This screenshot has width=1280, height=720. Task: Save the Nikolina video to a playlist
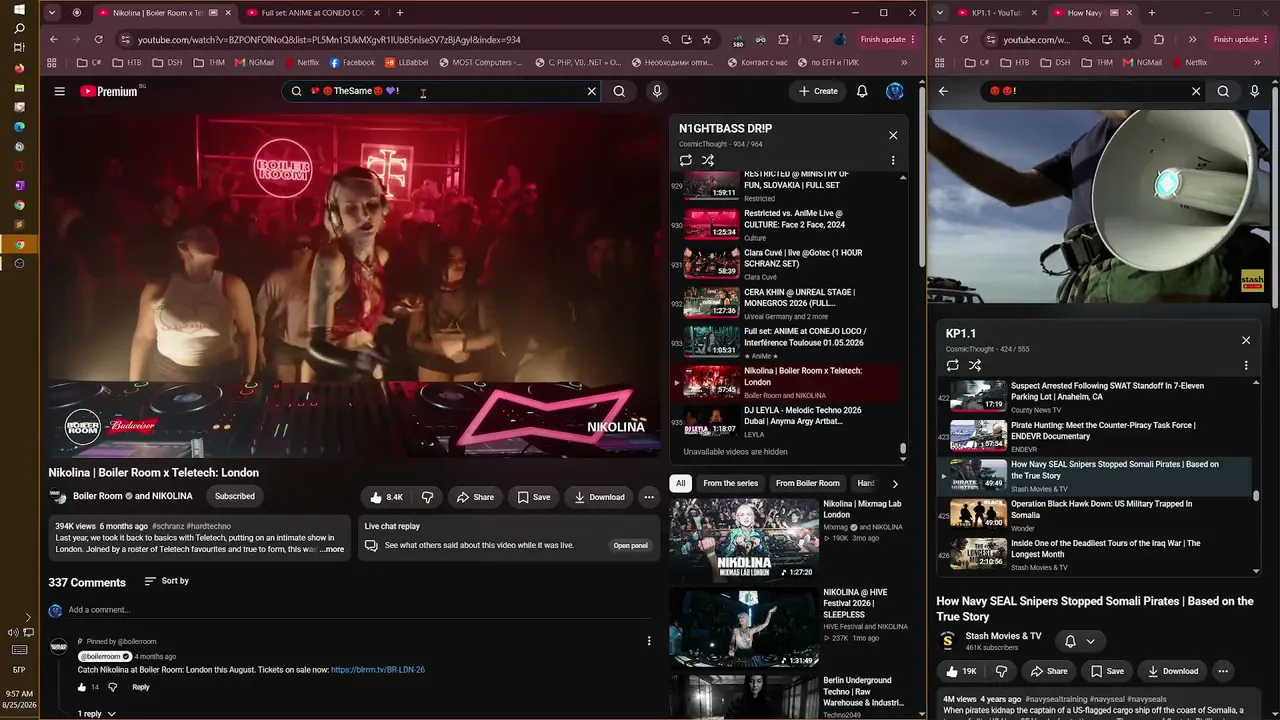[533, 497]
